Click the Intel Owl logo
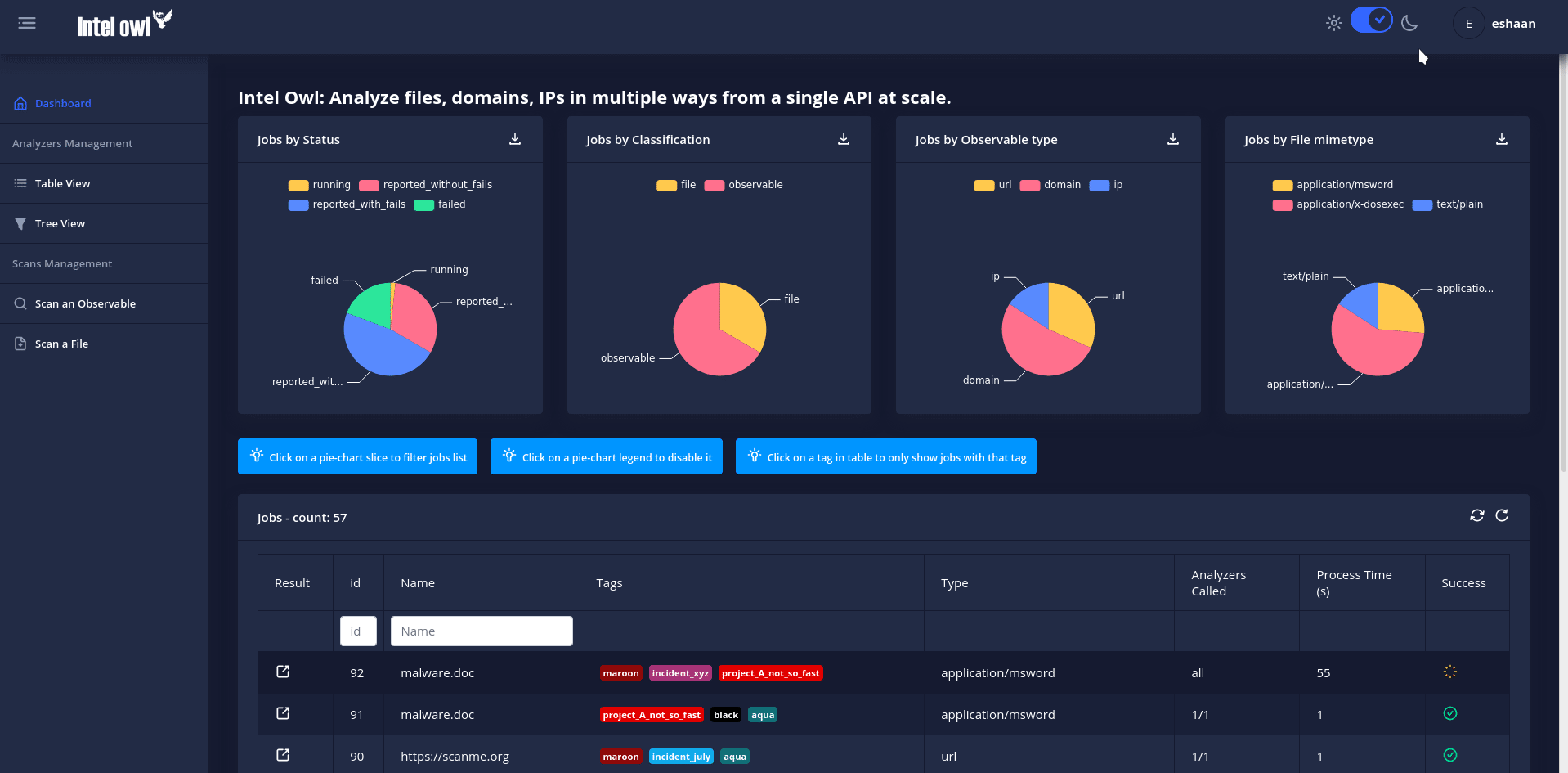 coord(124,24)
